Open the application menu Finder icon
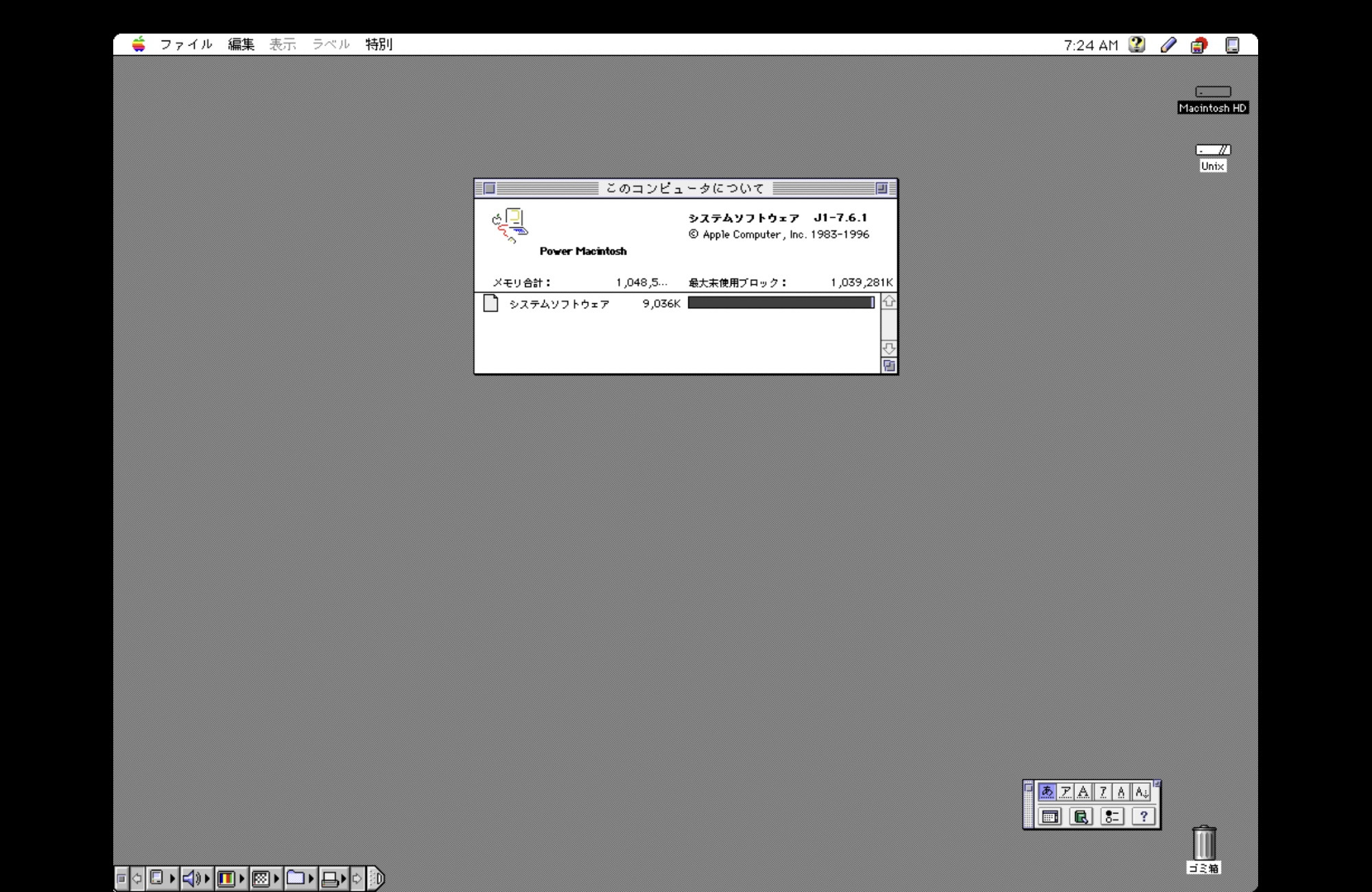Viewport: 1372px width, 892px height. click(x=1232, y=45)
